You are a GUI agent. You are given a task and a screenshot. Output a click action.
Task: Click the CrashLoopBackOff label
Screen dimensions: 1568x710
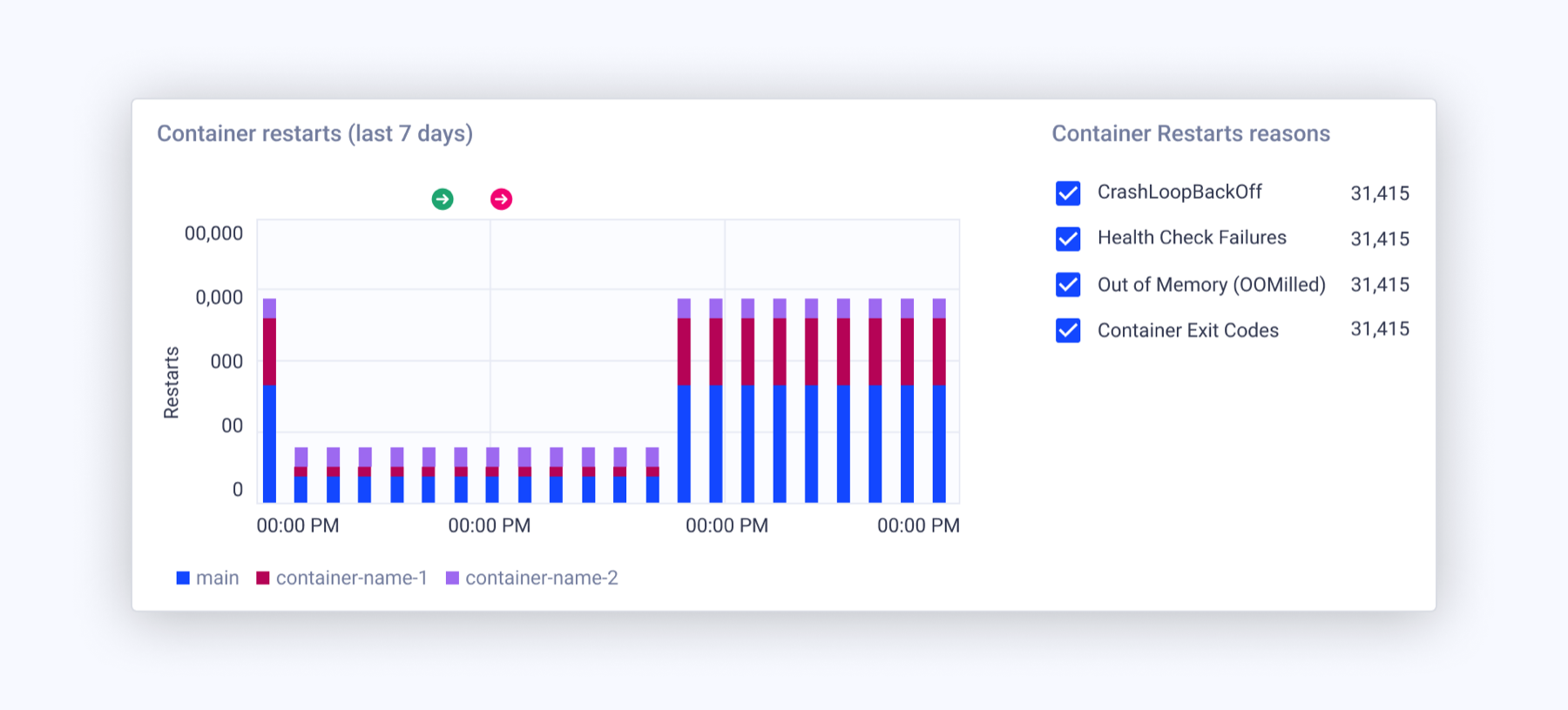[x=1179, y=192]
